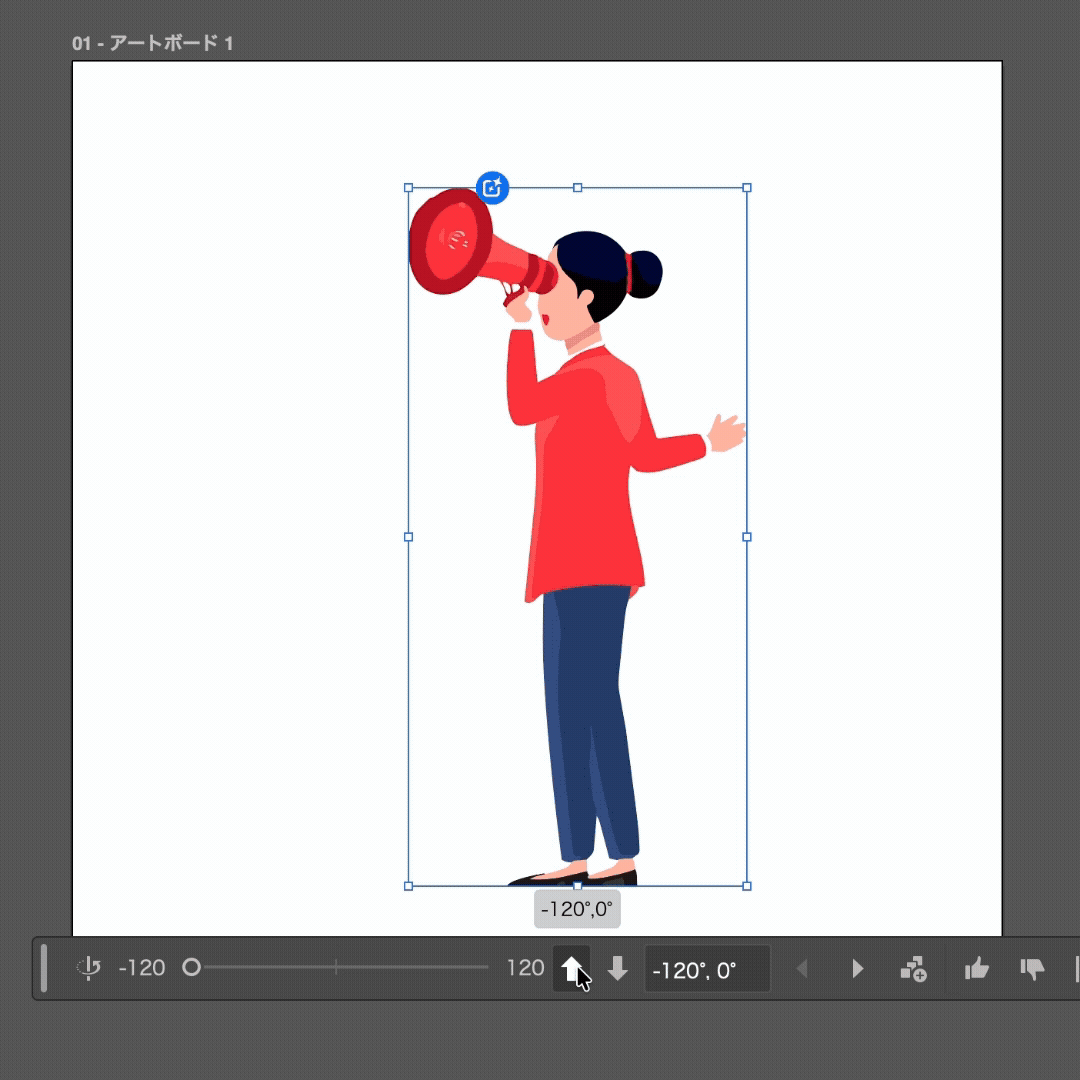
Task: Click the horizontal rotation icon in the taskbar
Action: pos(89,968)
